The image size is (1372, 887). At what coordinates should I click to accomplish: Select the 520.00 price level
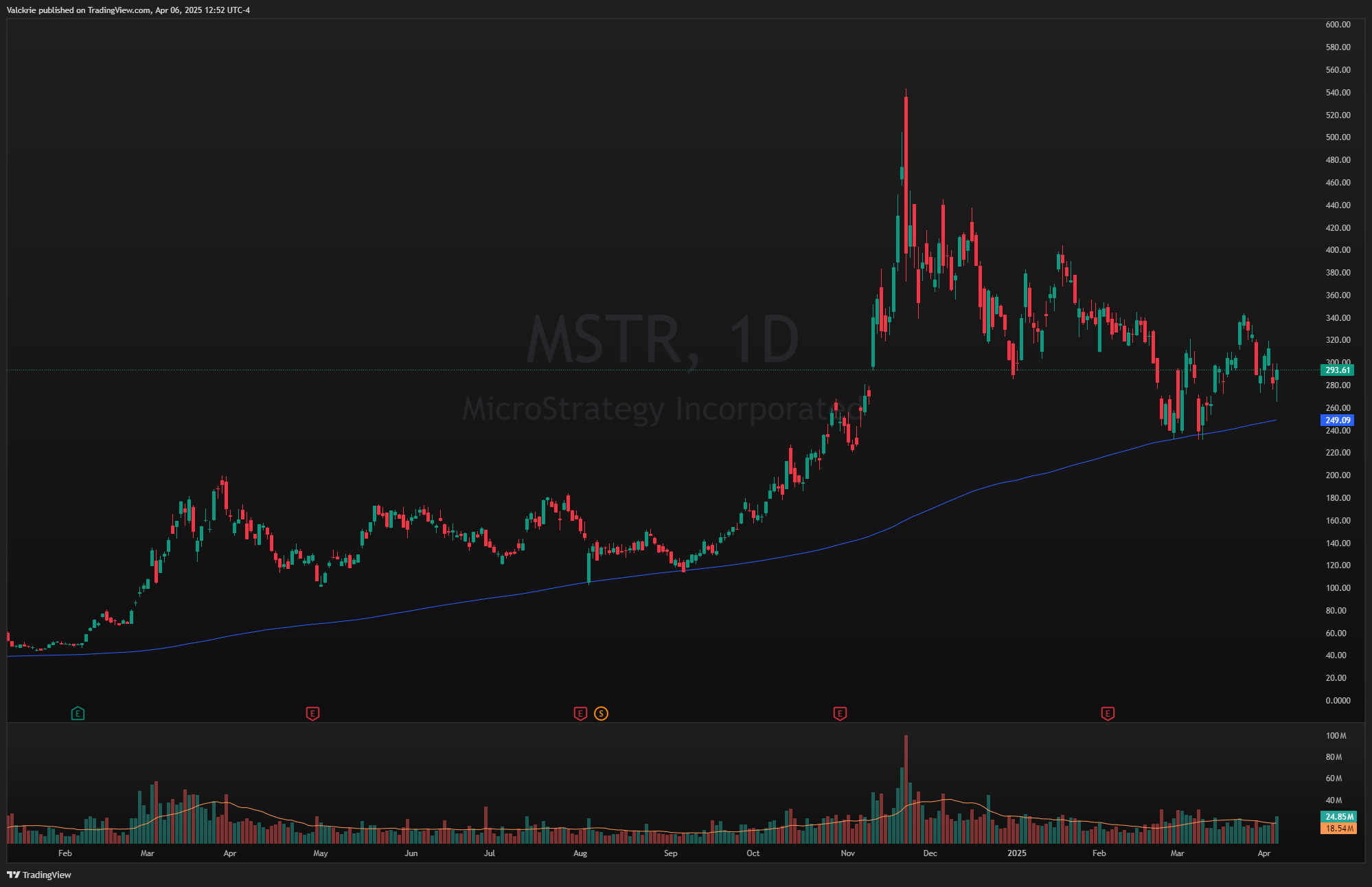[x=1338, y=115]
